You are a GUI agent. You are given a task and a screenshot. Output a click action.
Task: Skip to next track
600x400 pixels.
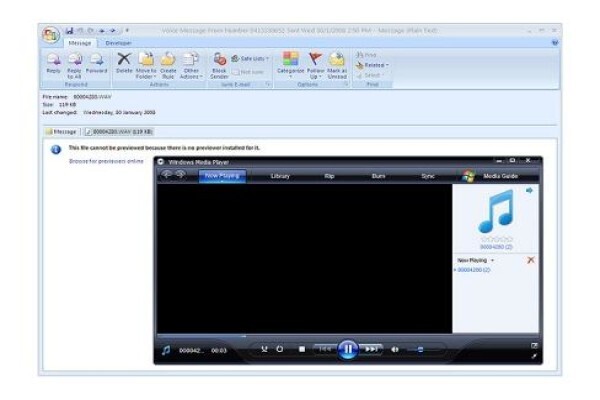[x=370, y=349]
